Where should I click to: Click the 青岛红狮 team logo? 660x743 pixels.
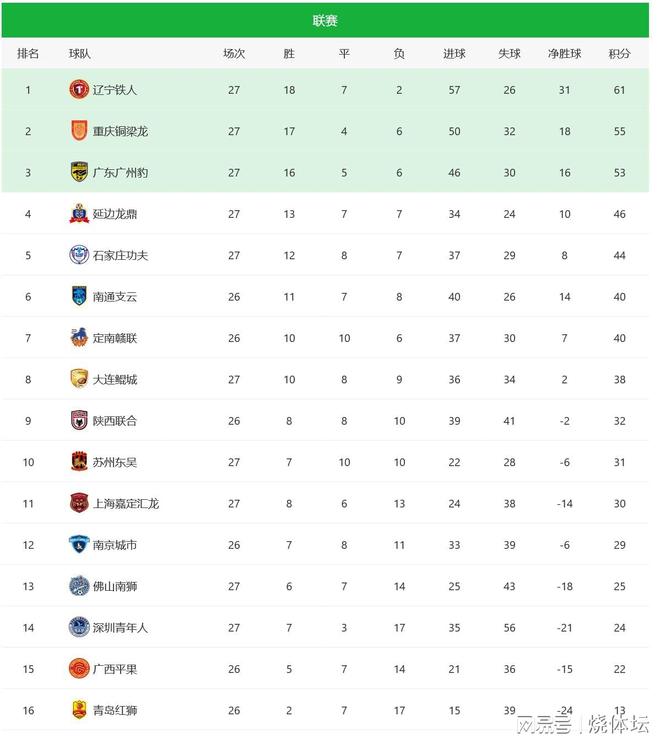point(78,710)
